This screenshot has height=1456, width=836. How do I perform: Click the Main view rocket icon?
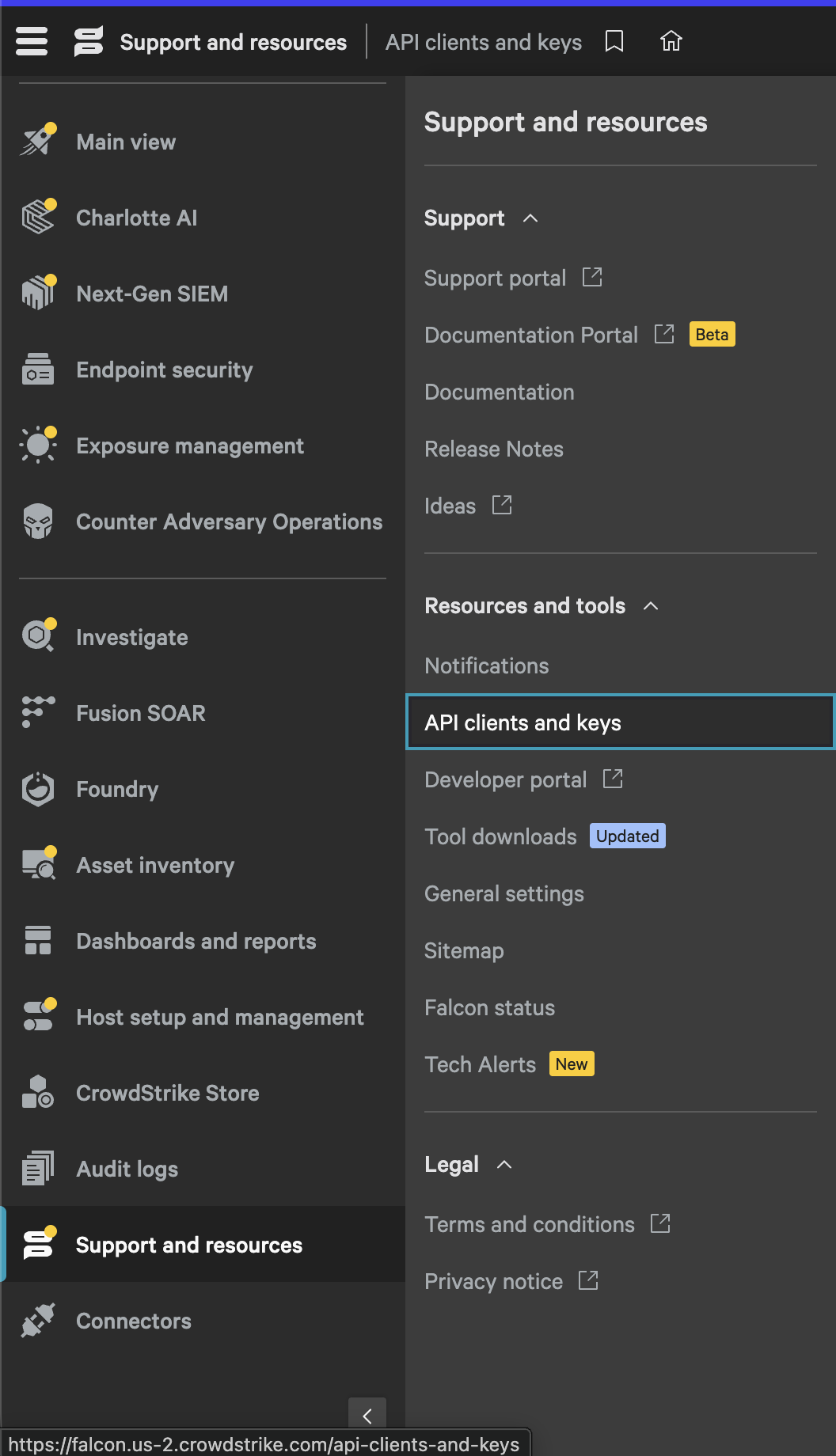38,141
